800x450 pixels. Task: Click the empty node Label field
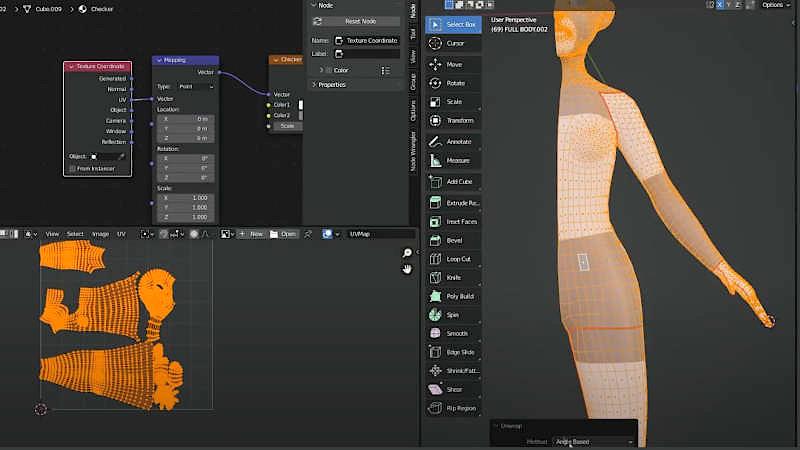(367, 54)
